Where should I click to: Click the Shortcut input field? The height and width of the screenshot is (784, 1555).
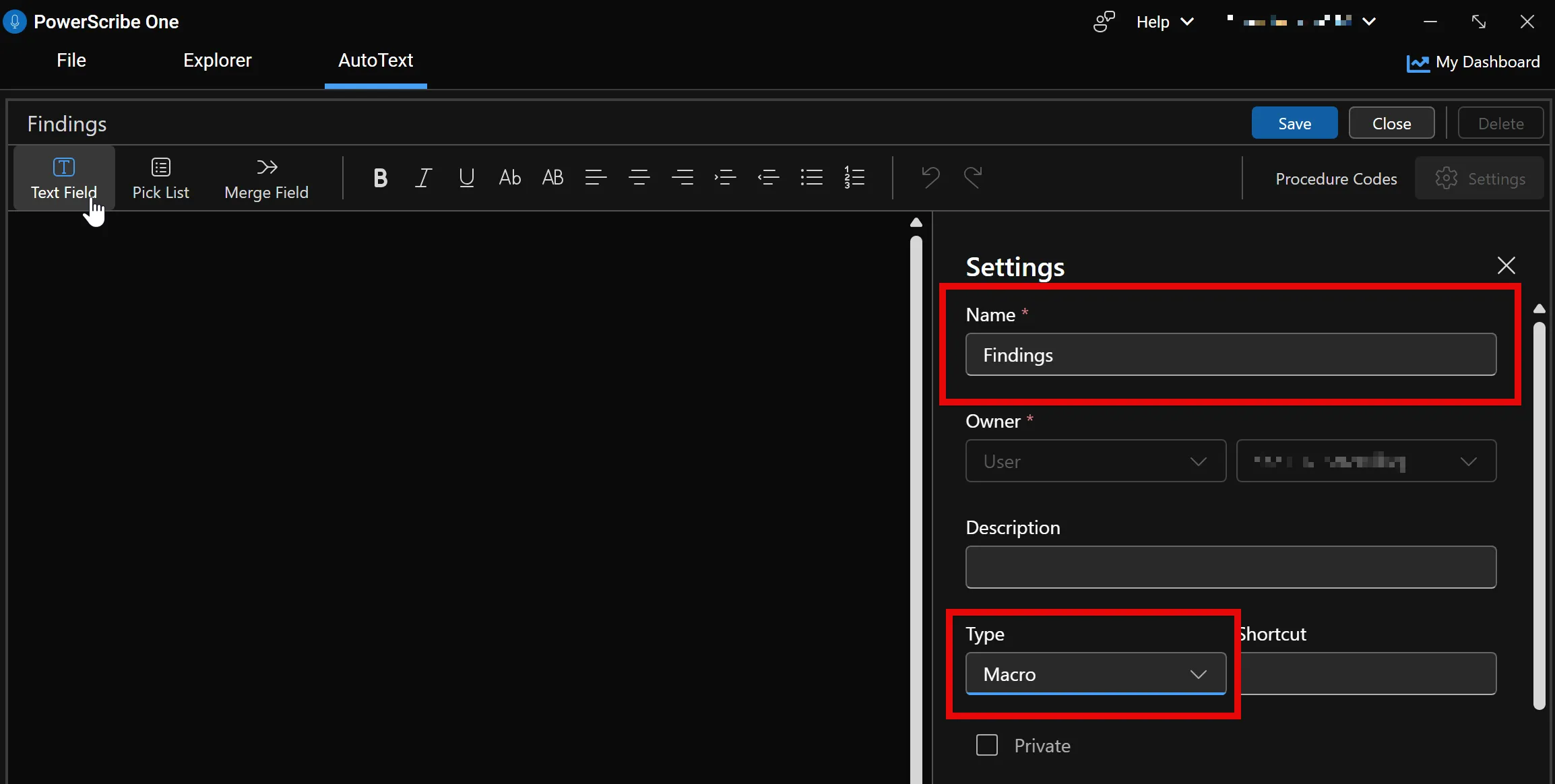click(1368, 674)
